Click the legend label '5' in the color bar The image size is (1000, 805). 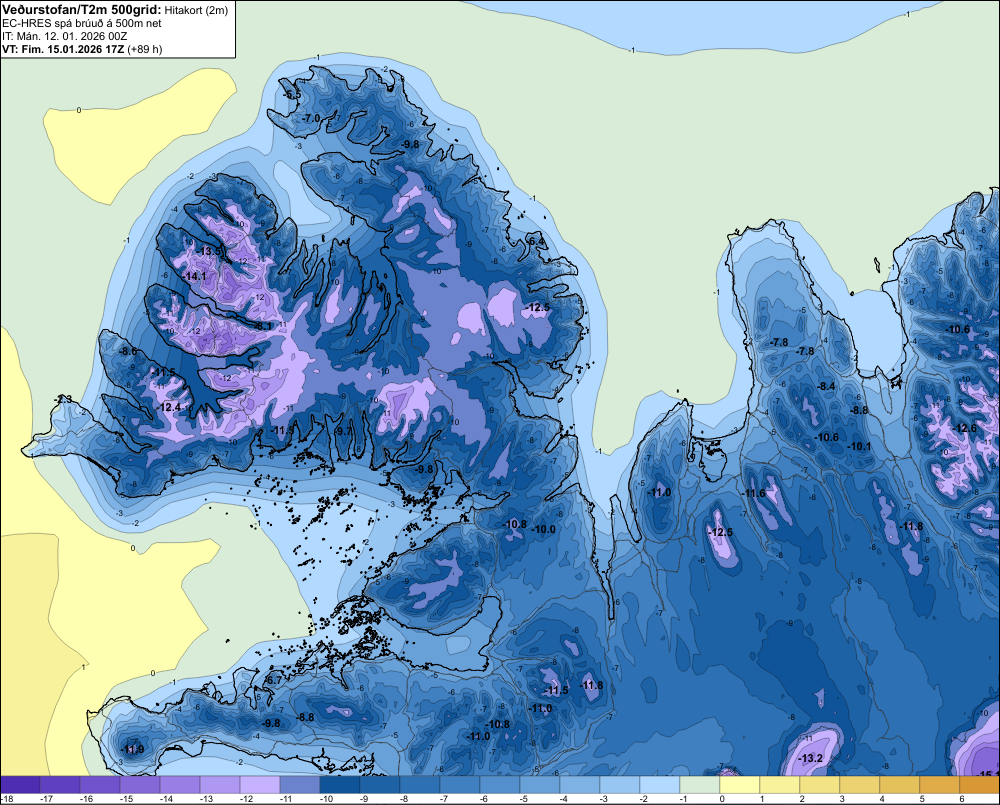tap(922, 799)
